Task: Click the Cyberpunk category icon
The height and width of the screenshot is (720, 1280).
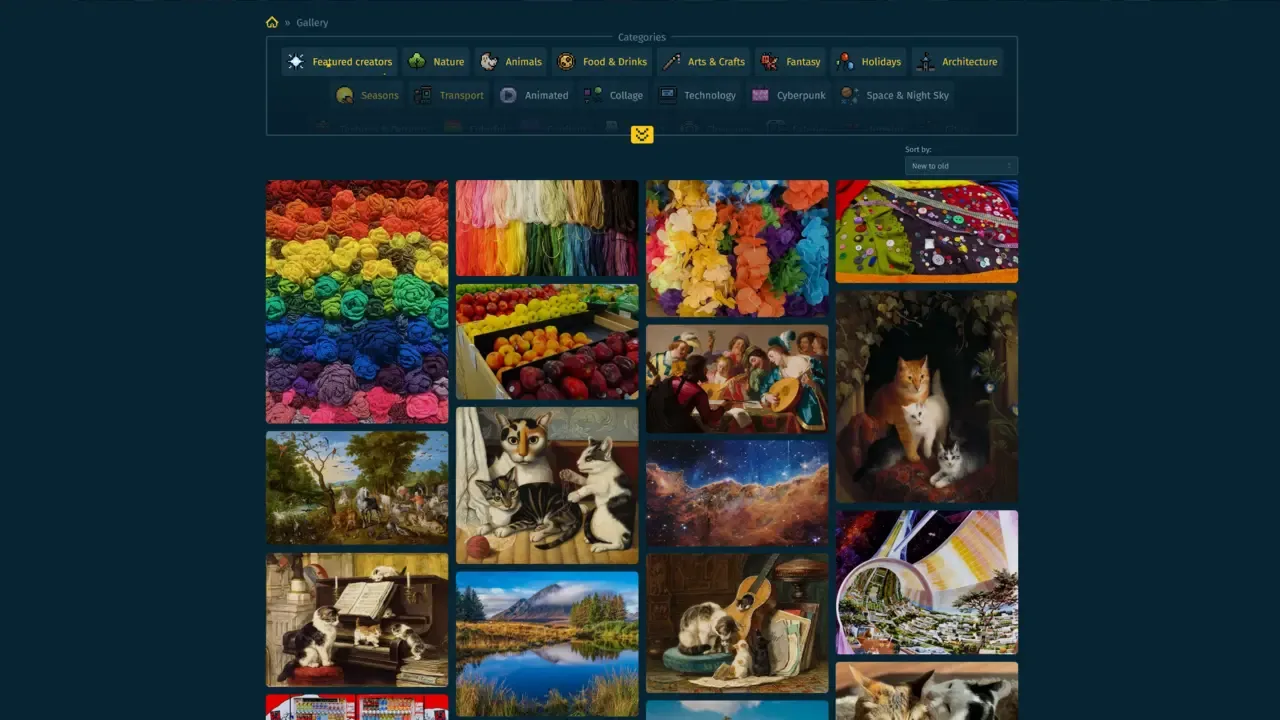Action: click(760, 96)
